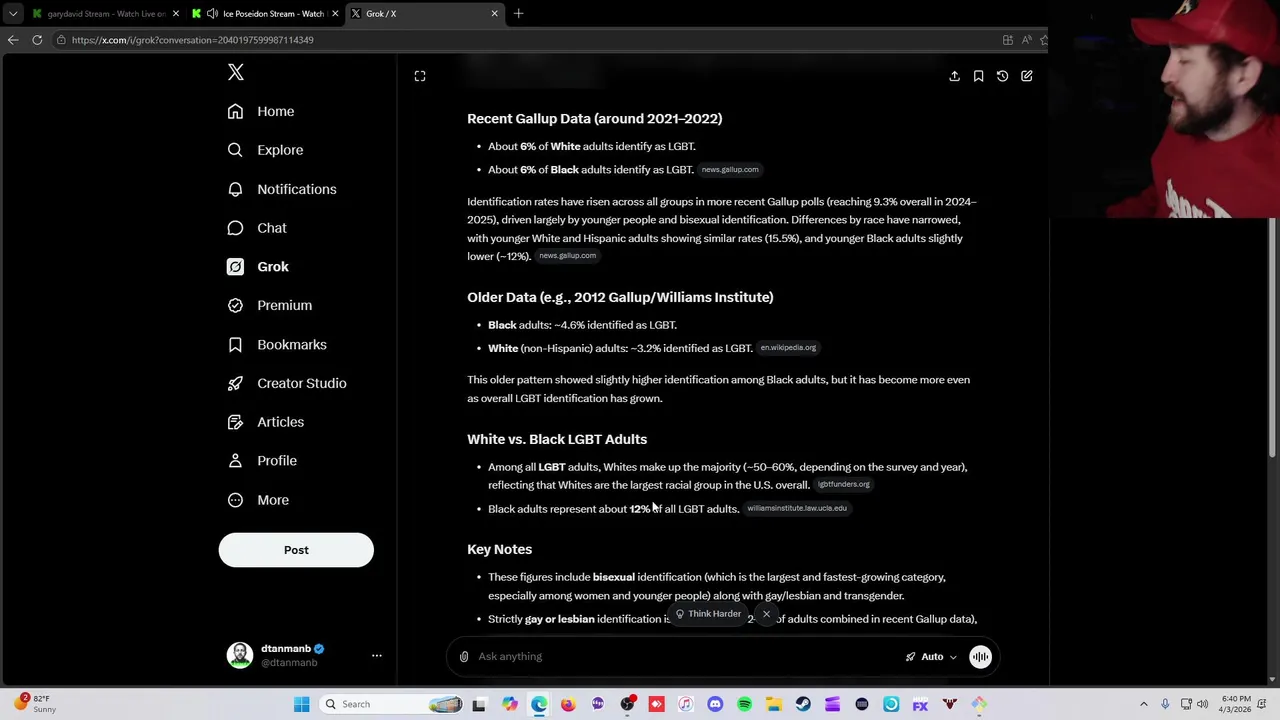This screenshot has width=1280, height=720.
Task: Open the Auto model dropdown
Action: pyautogui.click(x=931, y=657)
